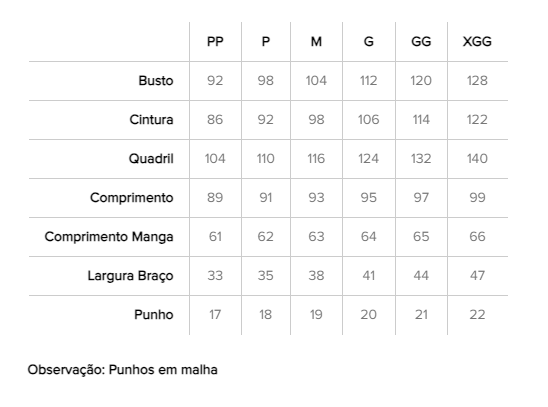548x407 pixels.
Task: Click Busto value 128 for XGG
Action: 477,81
